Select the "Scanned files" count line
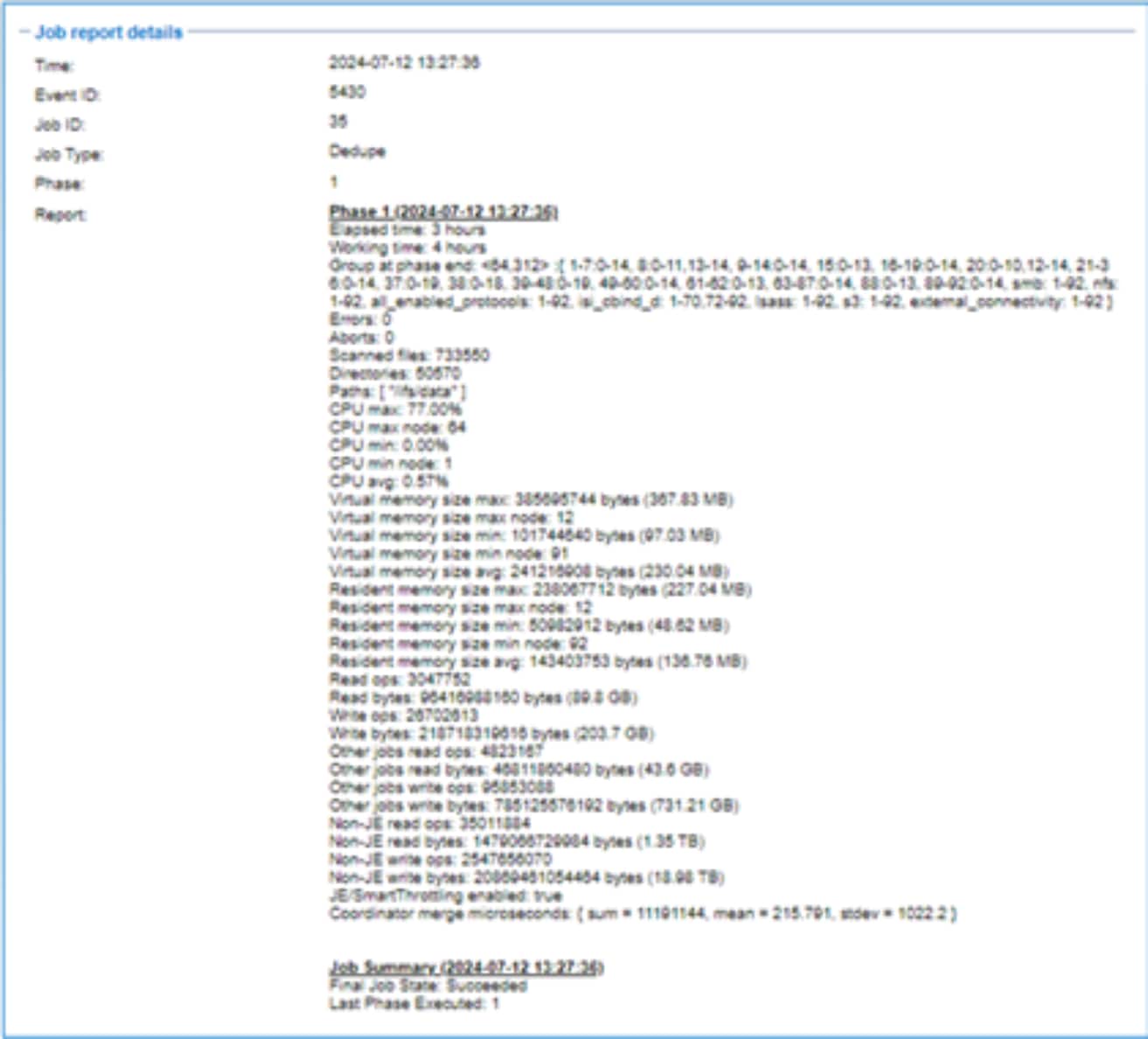The height and width of the screenshot is (1039, 1148). (409, 355)
